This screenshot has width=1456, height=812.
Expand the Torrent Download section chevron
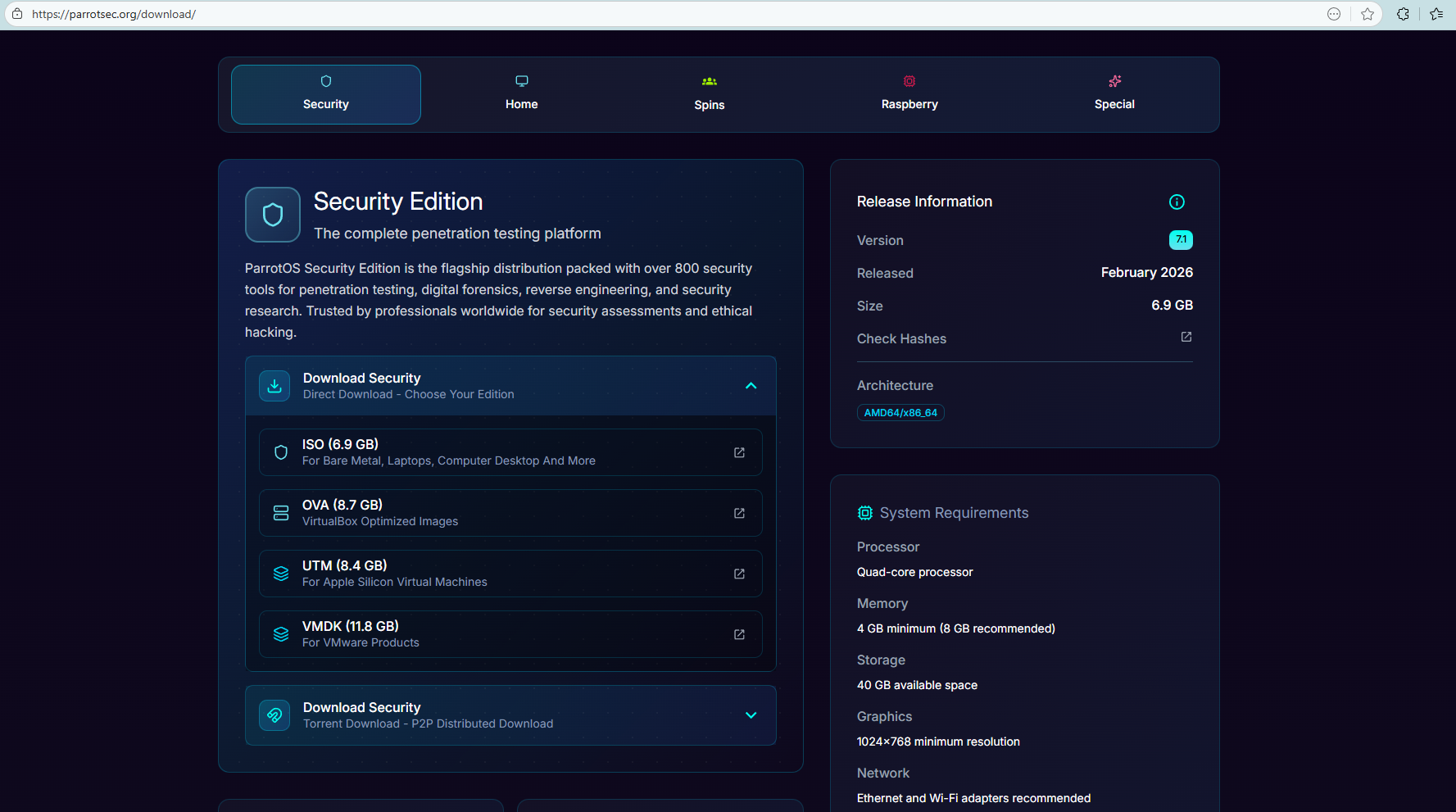click(x=751, y=715)
